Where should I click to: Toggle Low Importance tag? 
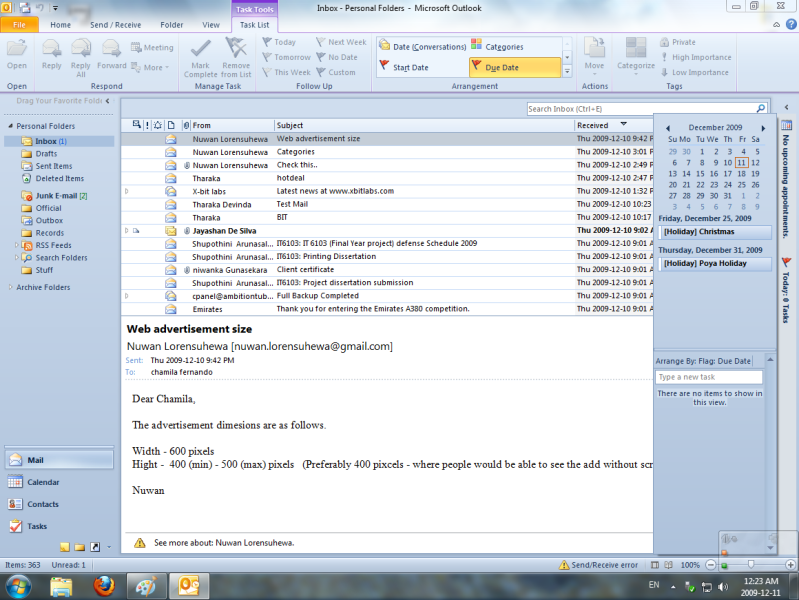click(x=694, y=72)
